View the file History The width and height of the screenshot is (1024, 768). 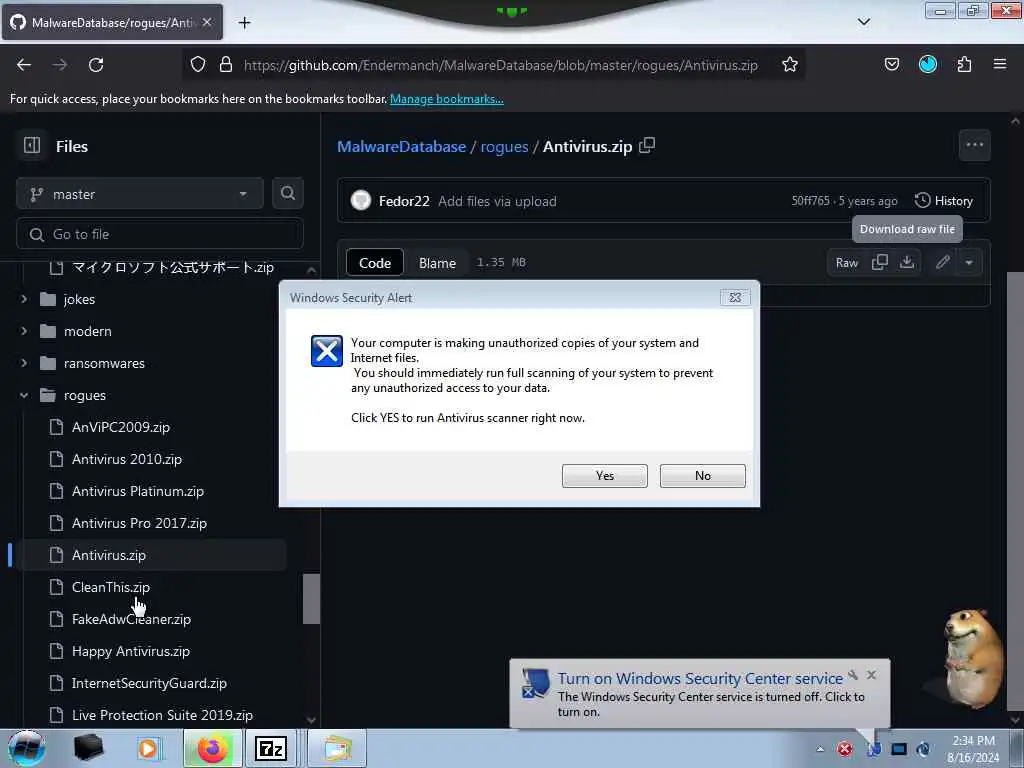pos(944,200)
